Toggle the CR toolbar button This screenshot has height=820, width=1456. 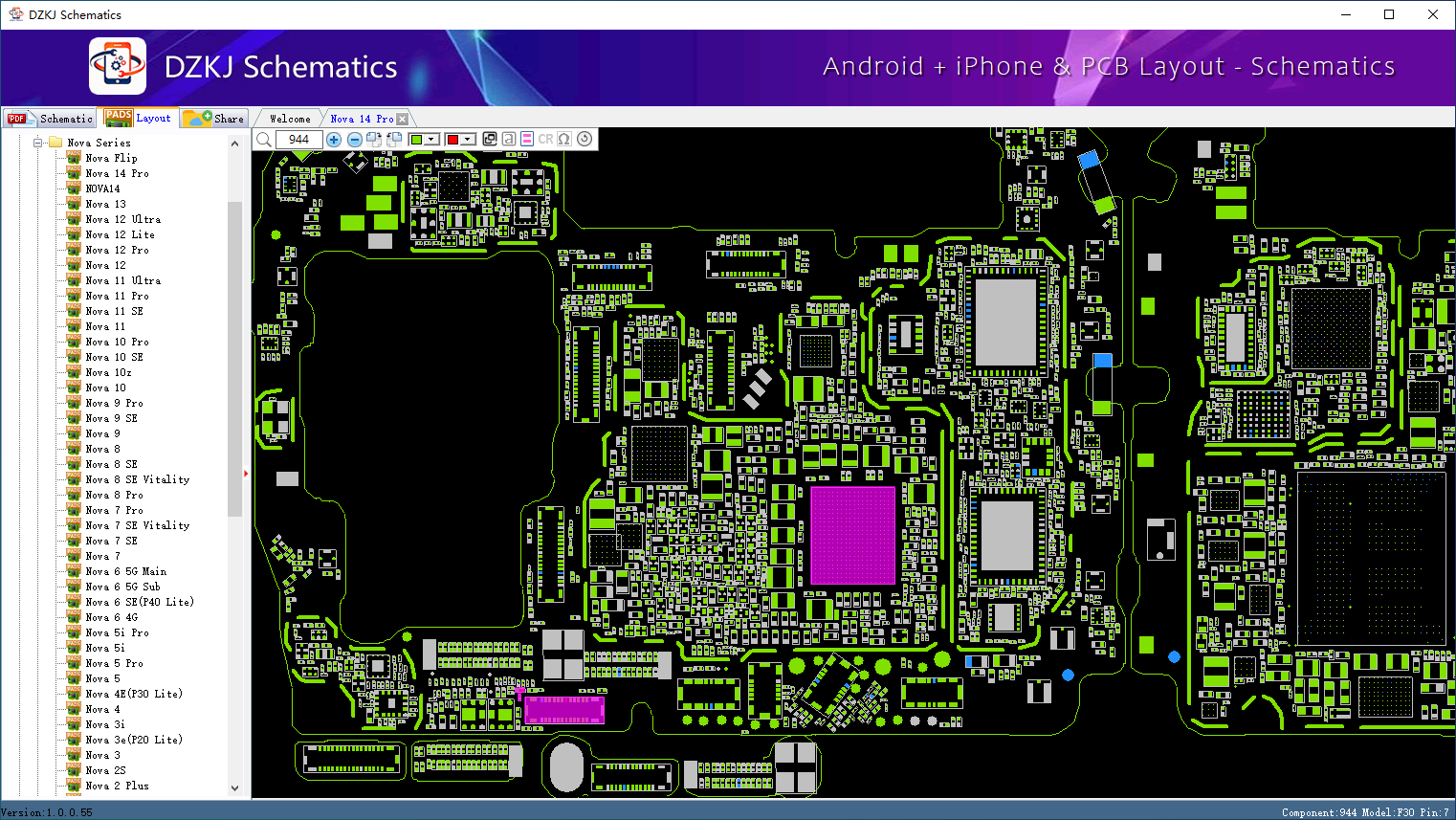click(545, 140)
